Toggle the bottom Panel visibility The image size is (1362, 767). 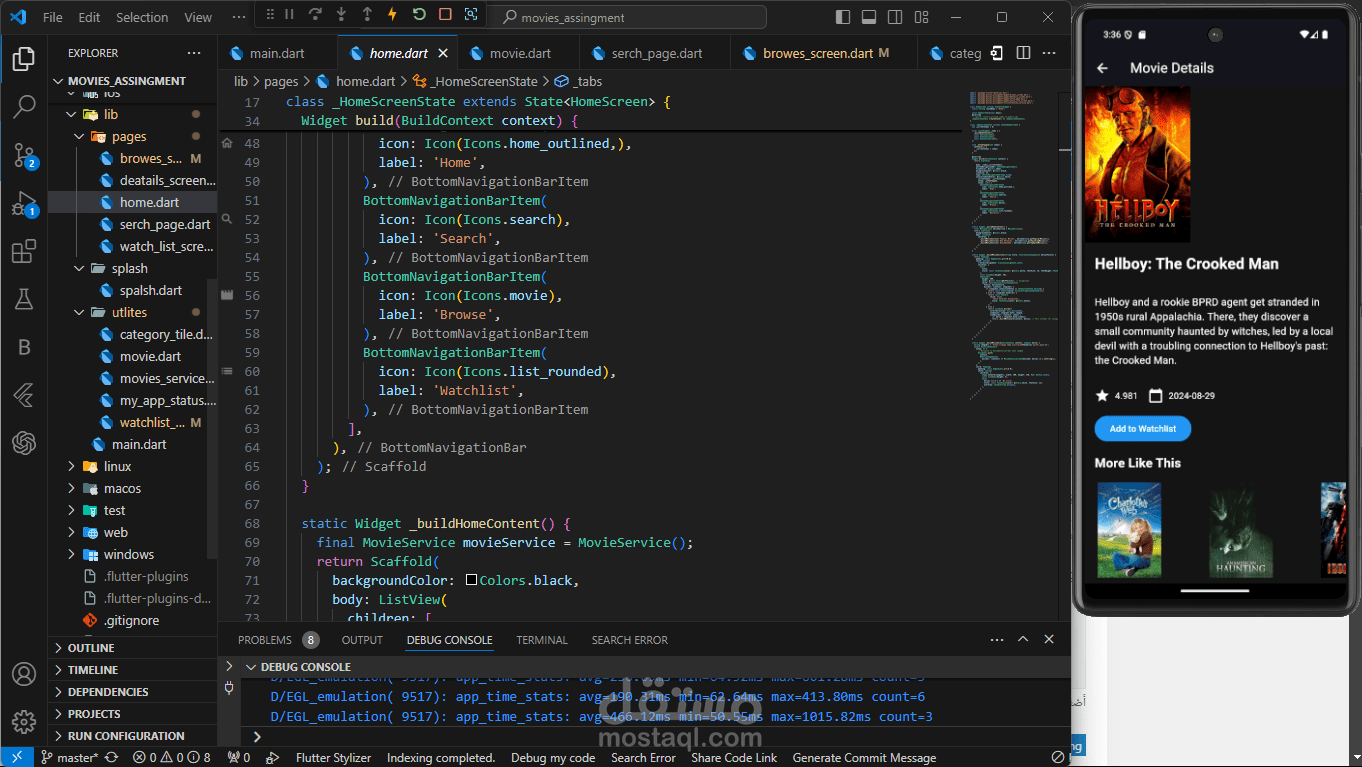(869, 17)
